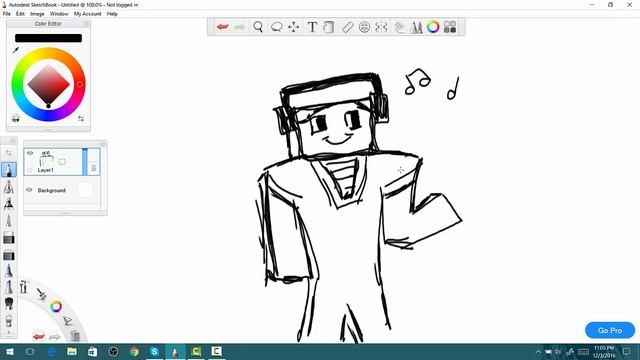Select the Ruler tool

(x=347, y=27)
